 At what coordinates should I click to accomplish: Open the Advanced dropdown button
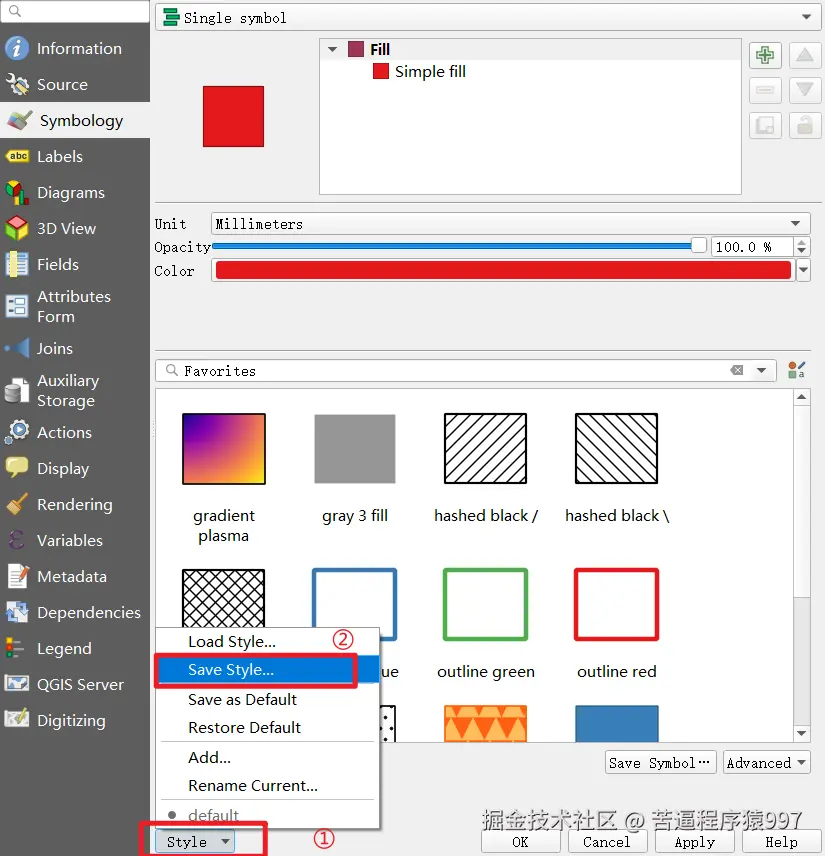[767, 762]
